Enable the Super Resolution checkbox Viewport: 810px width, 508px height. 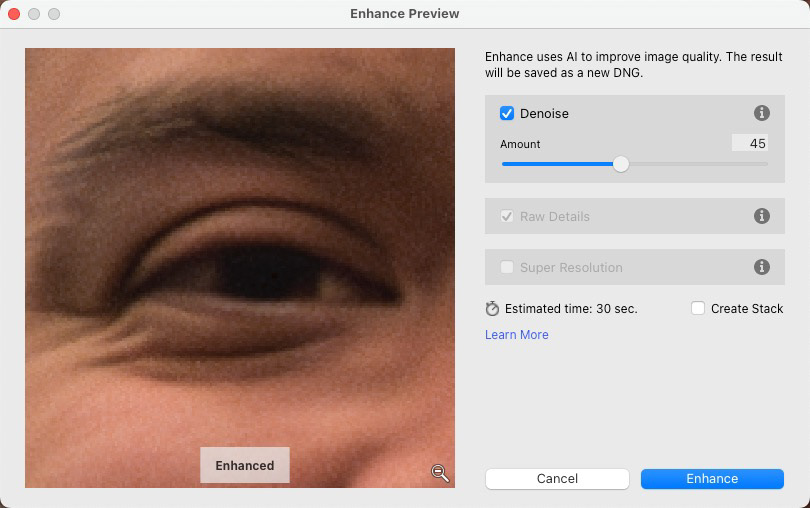(507, 267)
